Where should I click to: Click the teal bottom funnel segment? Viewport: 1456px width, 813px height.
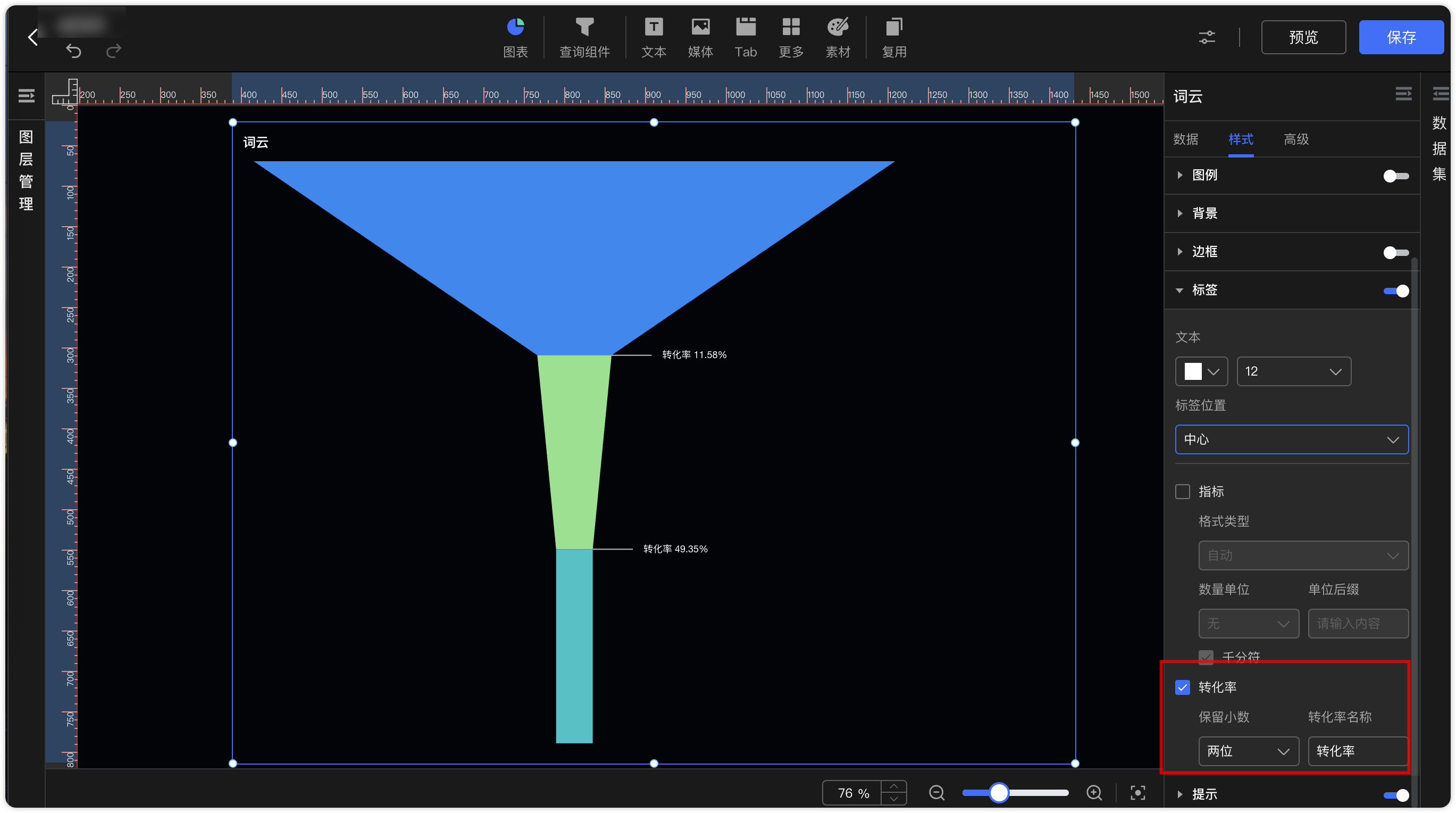pyautogui.click(x=574, y=645)
